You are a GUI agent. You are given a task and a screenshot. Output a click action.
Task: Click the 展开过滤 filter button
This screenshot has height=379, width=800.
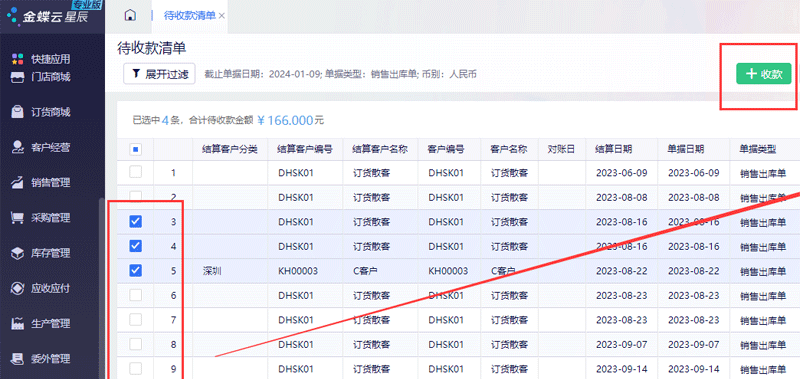[159, 74]
